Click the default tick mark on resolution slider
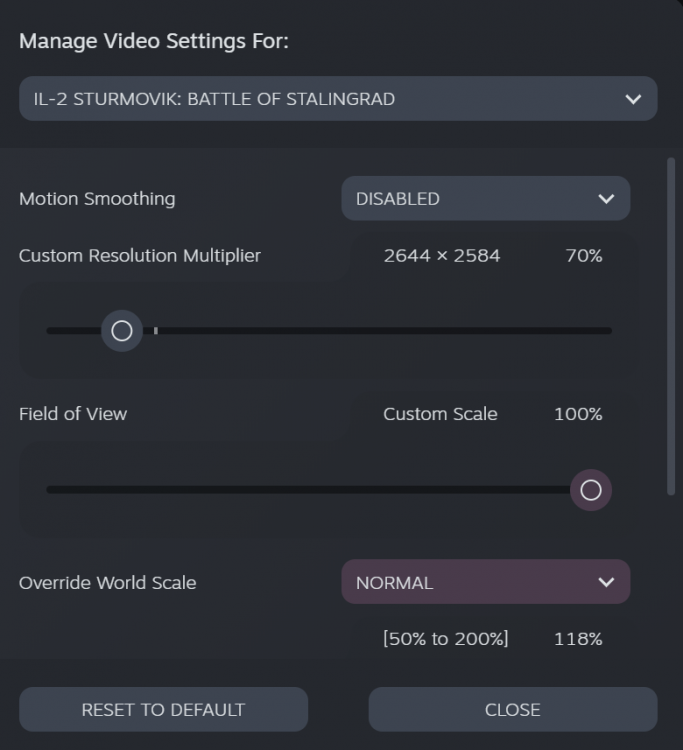The width and height of the screenshot is (683, 750). (156, 330)
